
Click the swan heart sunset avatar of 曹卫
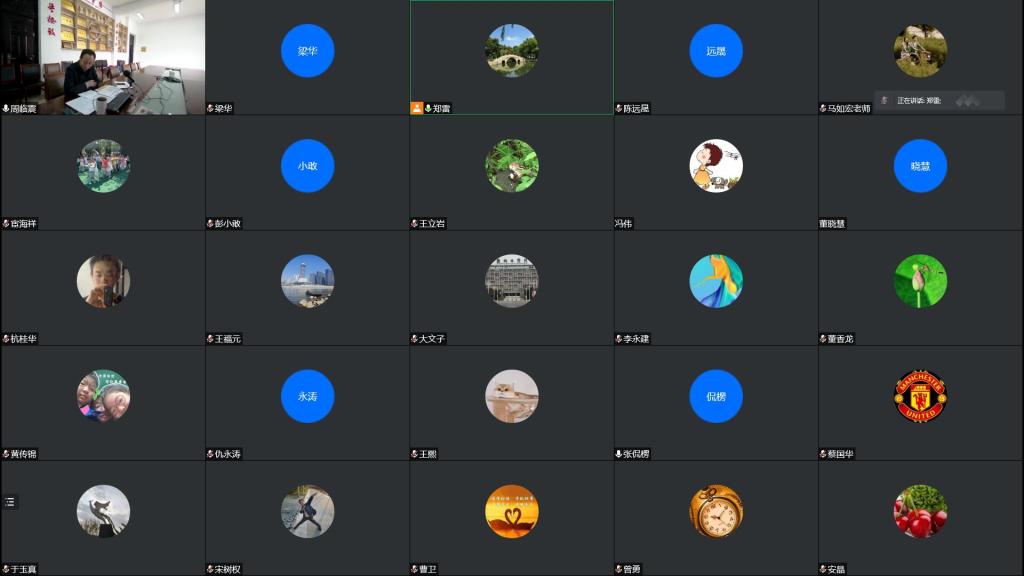point(512,511)
